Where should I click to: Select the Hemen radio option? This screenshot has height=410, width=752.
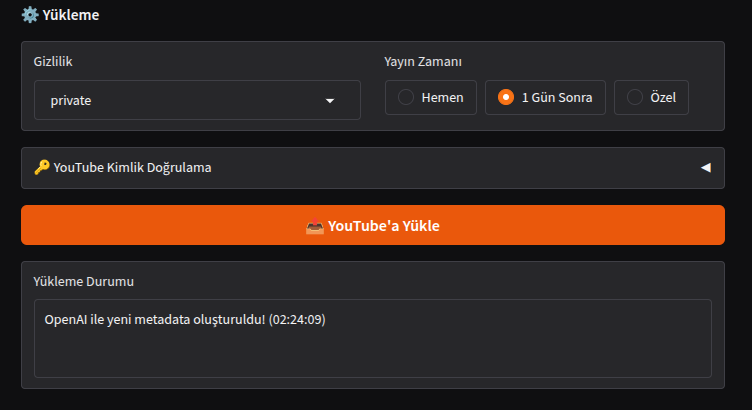(430, 97)
